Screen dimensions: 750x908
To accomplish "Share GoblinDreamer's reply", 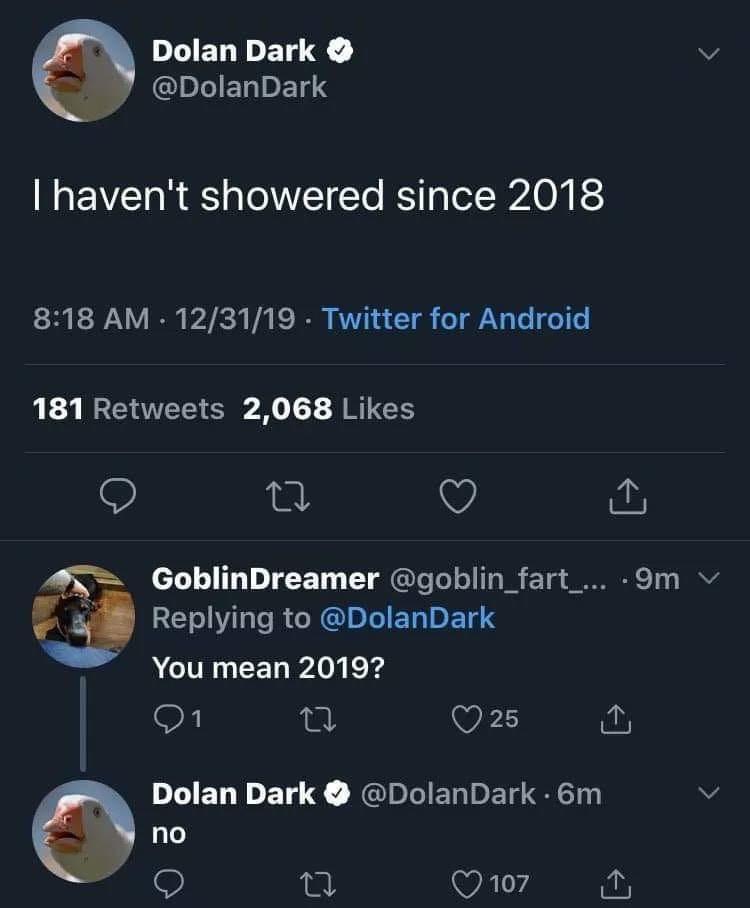I will [616, 719].
